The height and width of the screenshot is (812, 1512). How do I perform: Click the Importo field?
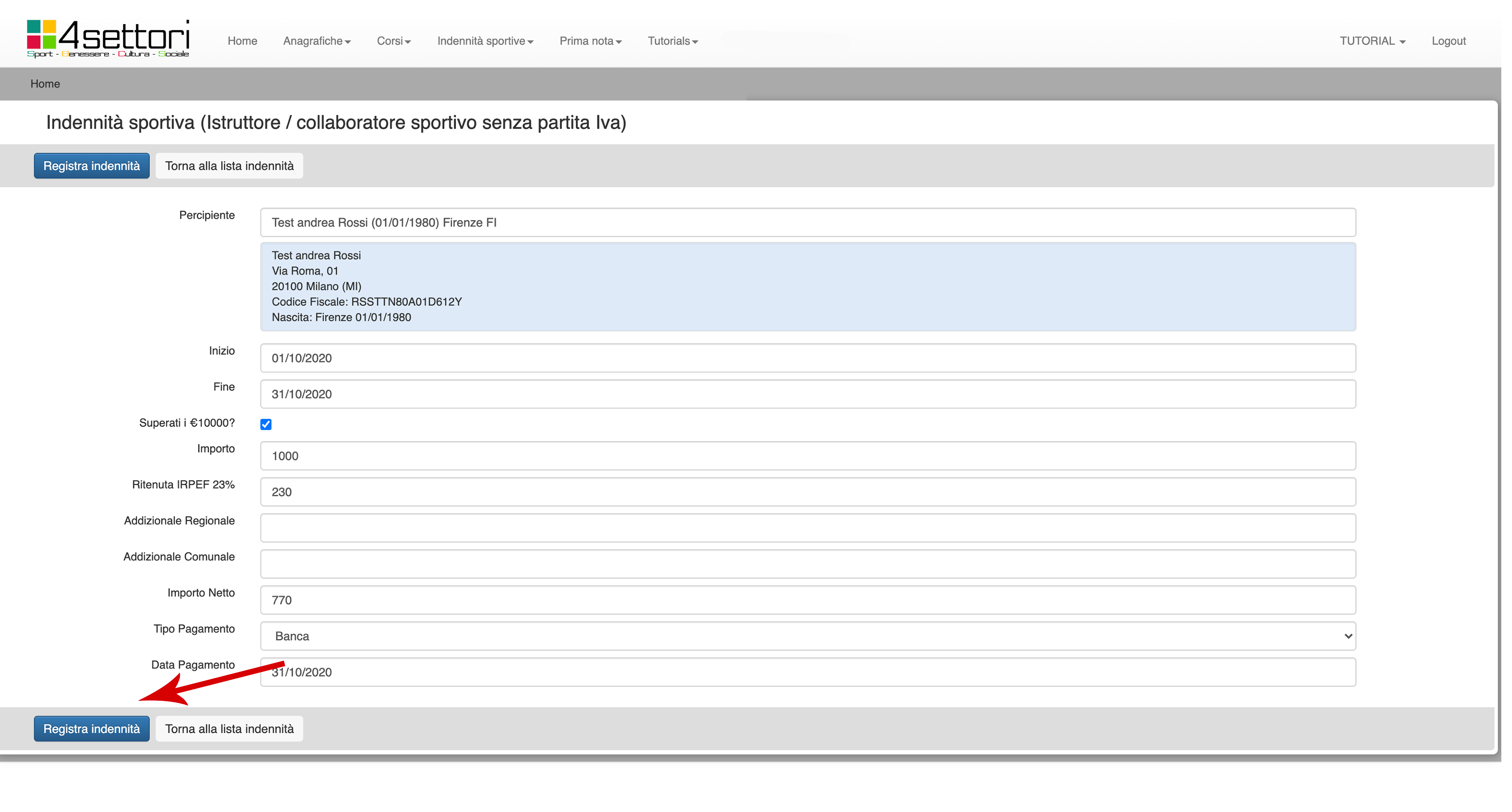point(808,455)
